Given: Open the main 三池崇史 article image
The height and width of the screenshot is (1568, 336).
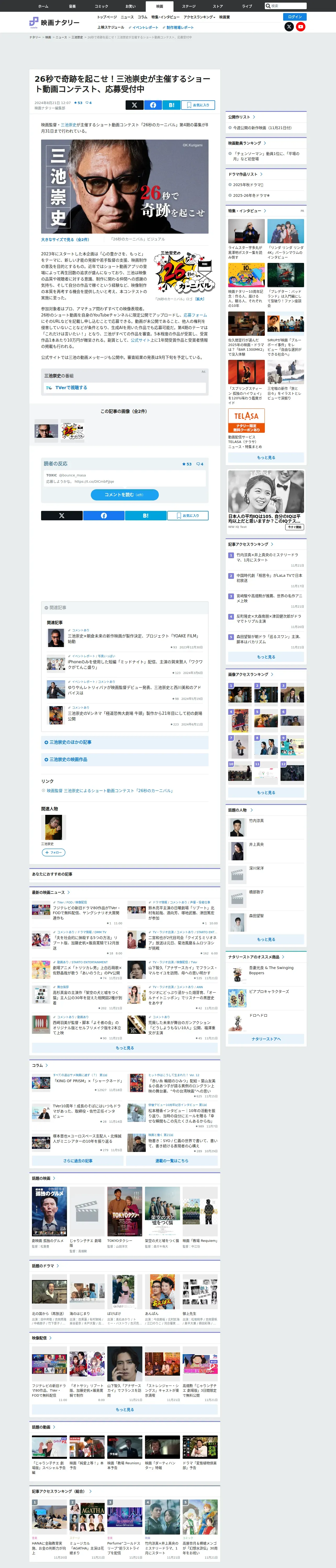Looking at the screenshot, I should click(x=124, y=186).
